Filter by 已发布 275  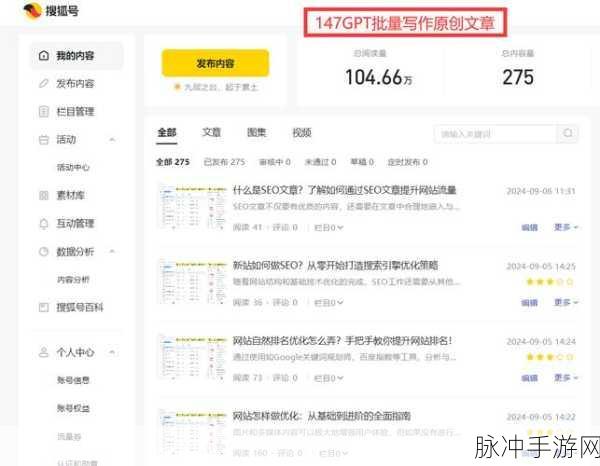click(x=224, y=162)
